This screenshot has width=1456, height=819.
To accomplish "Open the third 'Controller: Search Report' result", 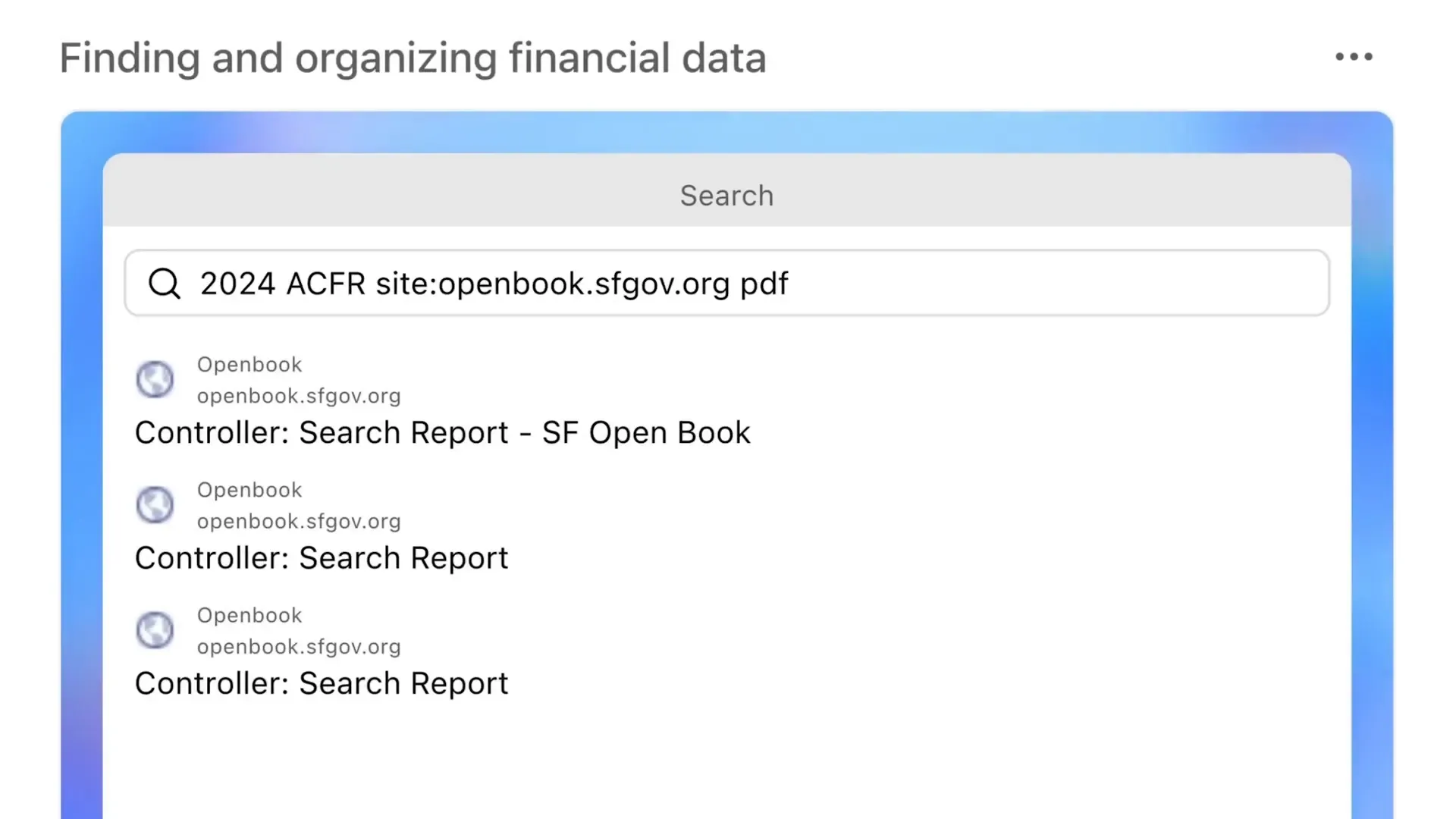I will click(322, 683).
